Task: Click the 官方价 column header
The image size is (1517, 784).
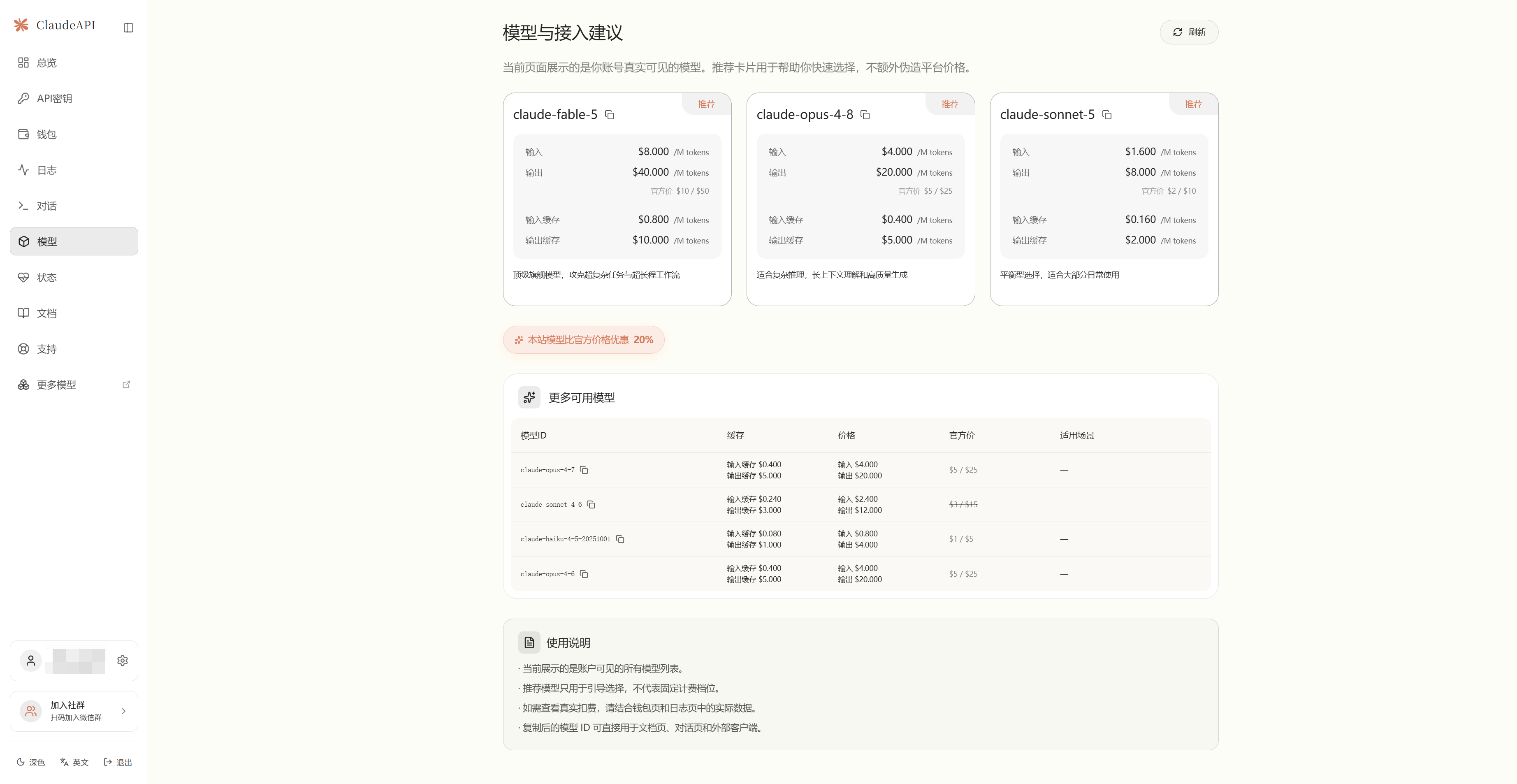Action: (962, 436)
